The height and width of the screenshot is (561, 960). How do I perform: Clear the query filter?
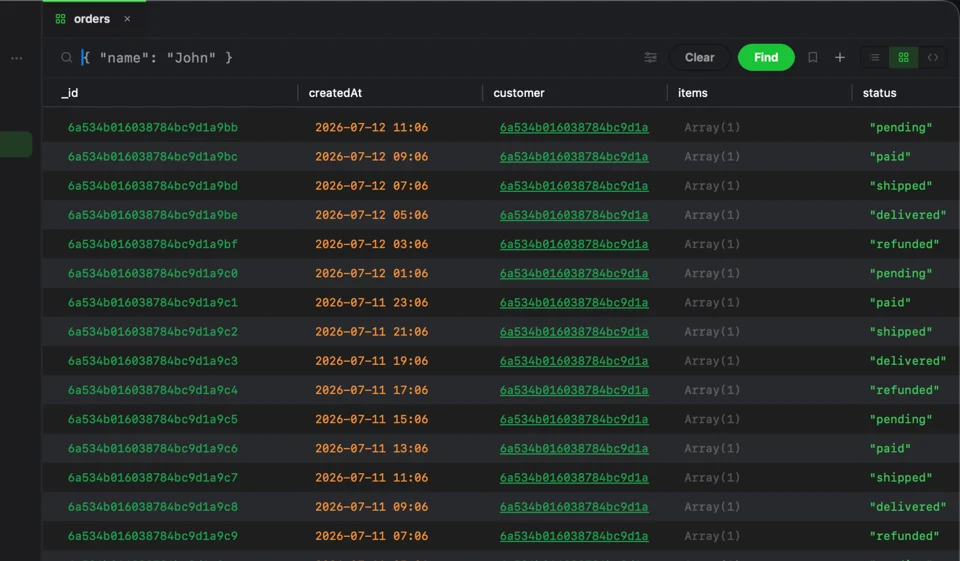click(699, 58)
